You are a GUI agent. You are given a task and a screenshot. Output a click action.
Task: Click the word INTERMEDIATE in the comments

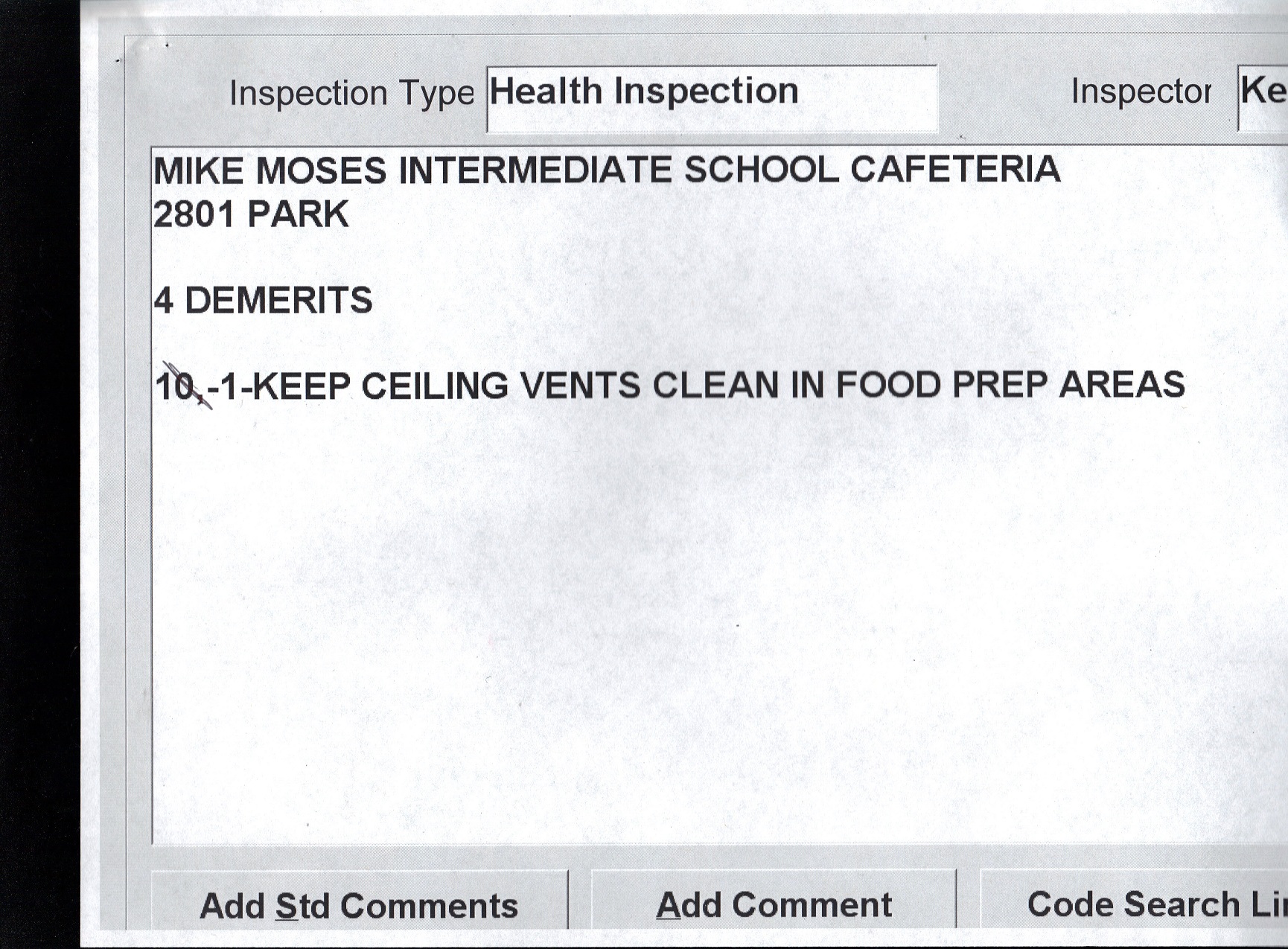(x=535, y=170)
